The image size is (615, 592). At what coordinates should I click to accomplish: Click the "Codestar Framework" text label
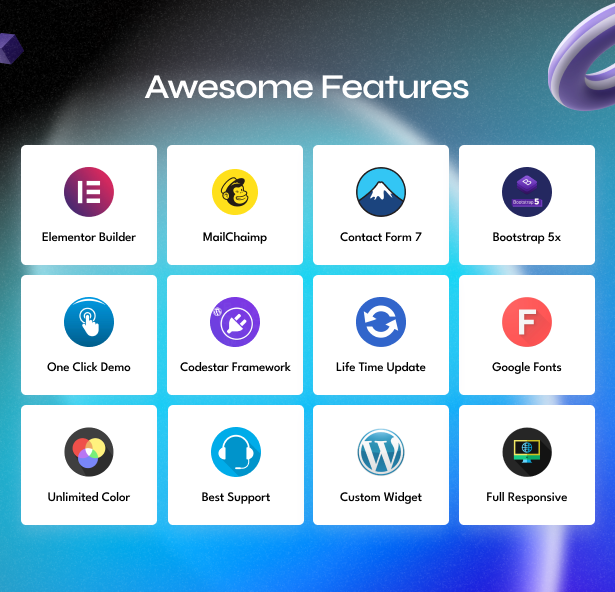point(235,367)
